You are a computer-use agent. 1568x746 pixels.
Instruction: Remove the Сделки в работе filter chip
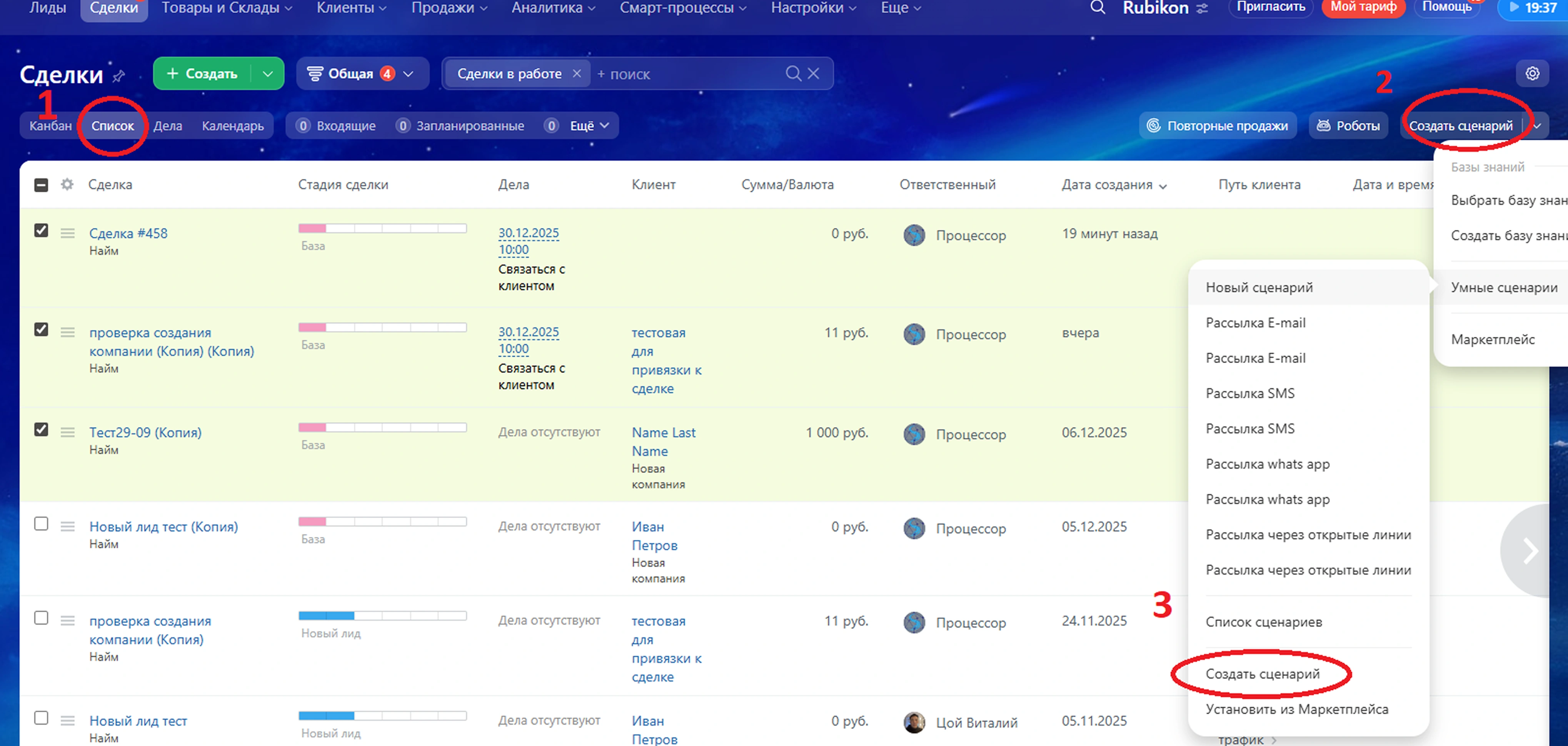coord(576,73)
